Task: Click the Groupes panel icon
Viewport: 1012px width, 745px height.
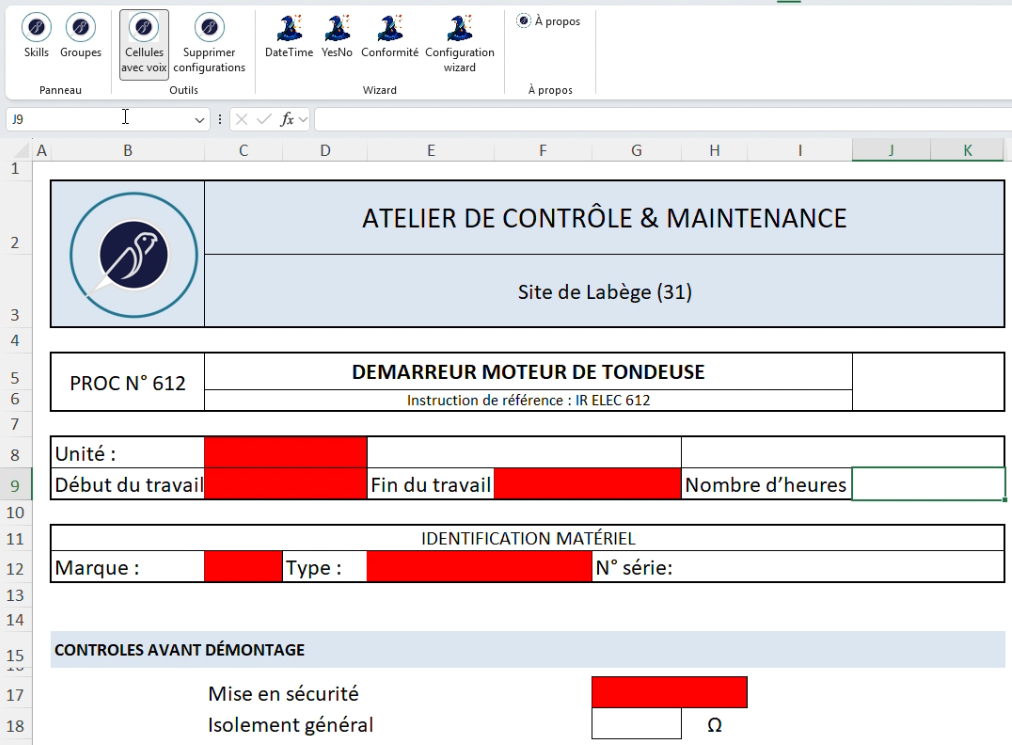Action: (x=80, y=36)
